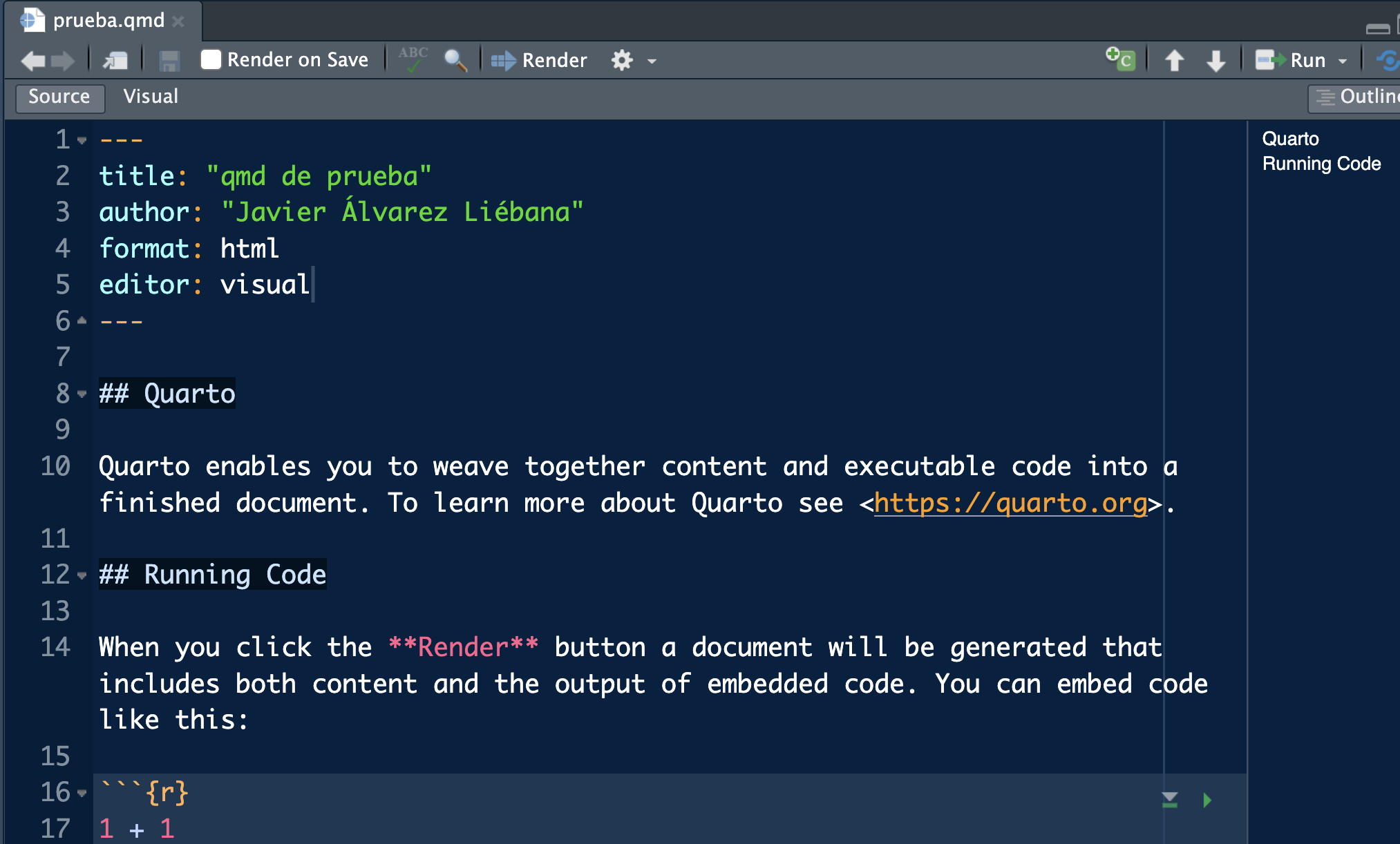Open the Run dropdown arrow
The image size is (1400, 844).
1343,61
